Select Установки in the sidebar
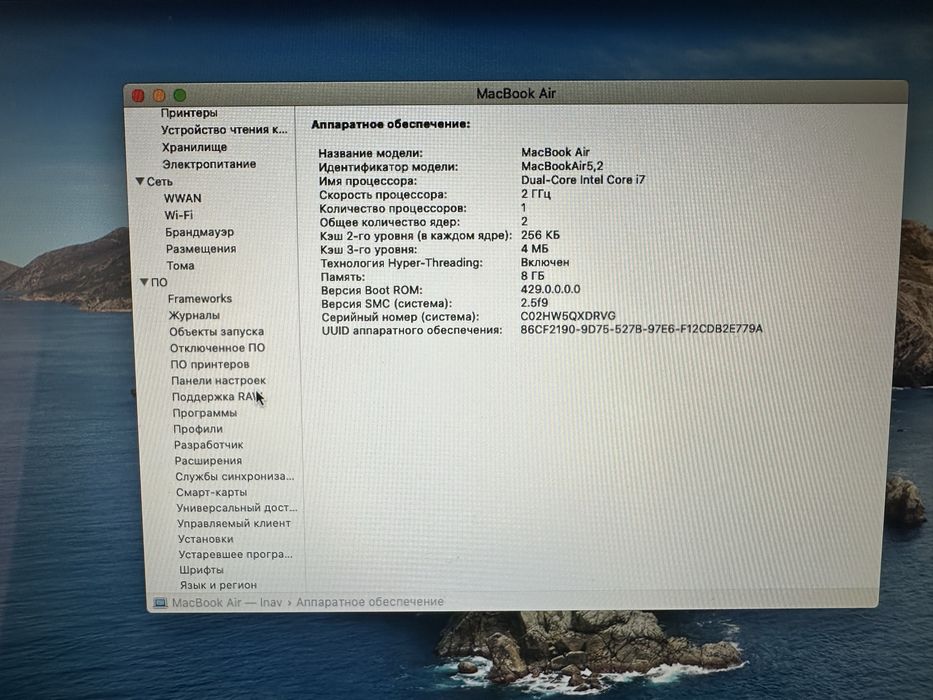This screenshot has height=700, width=933. click(205, 539)
